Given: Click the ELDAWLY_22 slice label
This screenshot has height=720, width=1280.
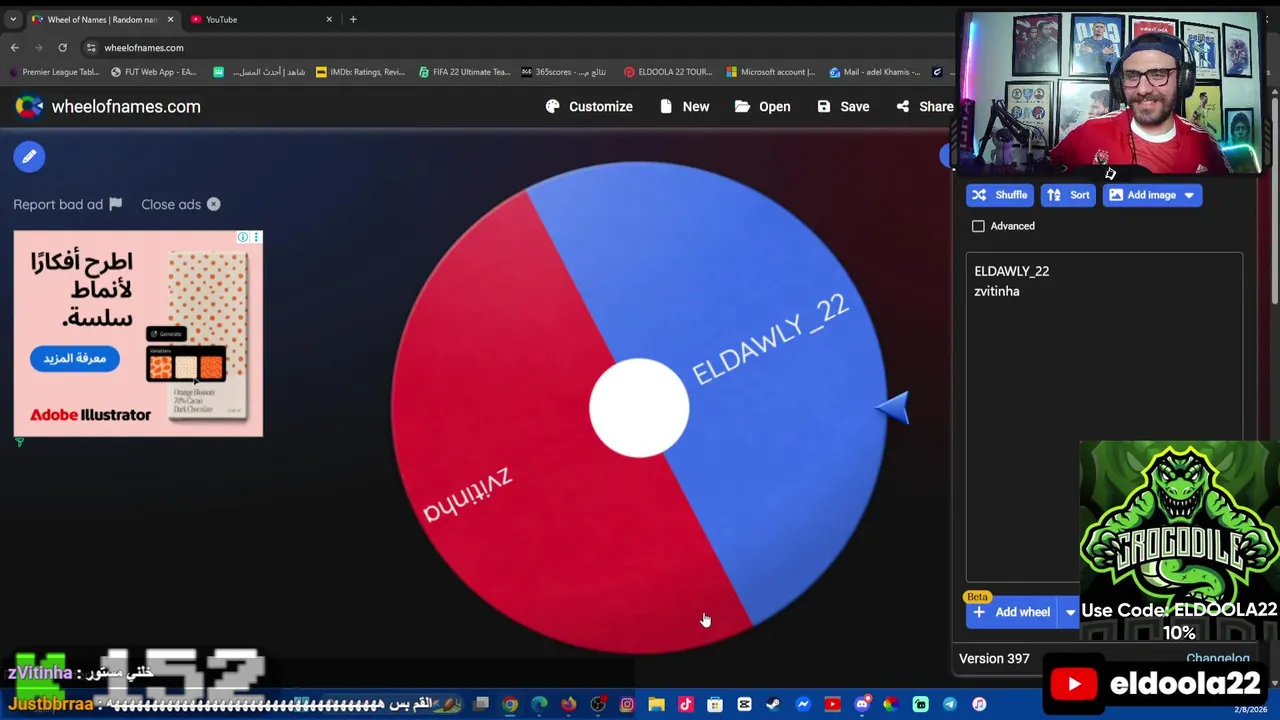Looking at the screenshot, I should (x=770, y=339).
